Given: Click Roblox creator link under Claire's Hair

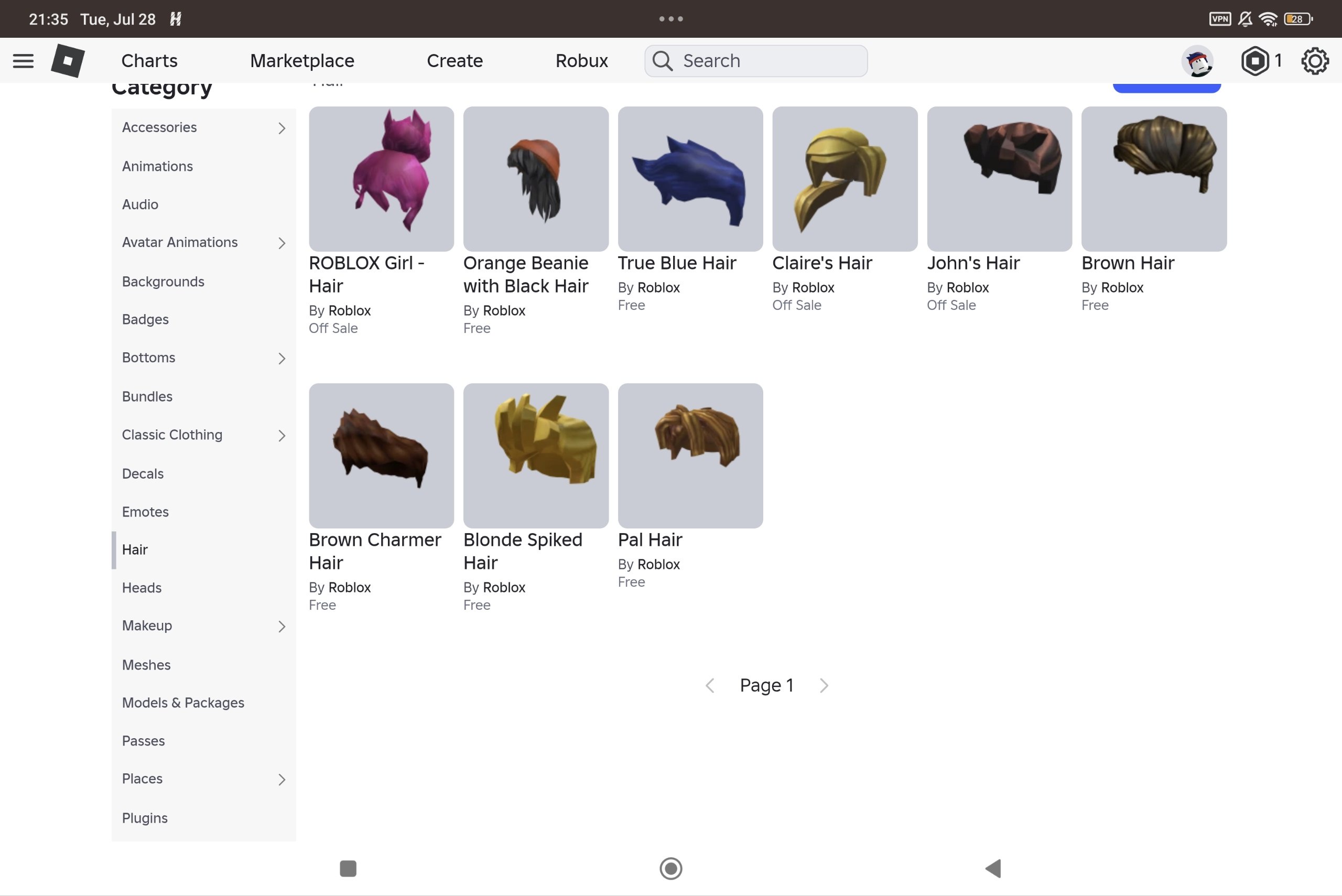Looking at the screenshot, I should pos(813,287).
